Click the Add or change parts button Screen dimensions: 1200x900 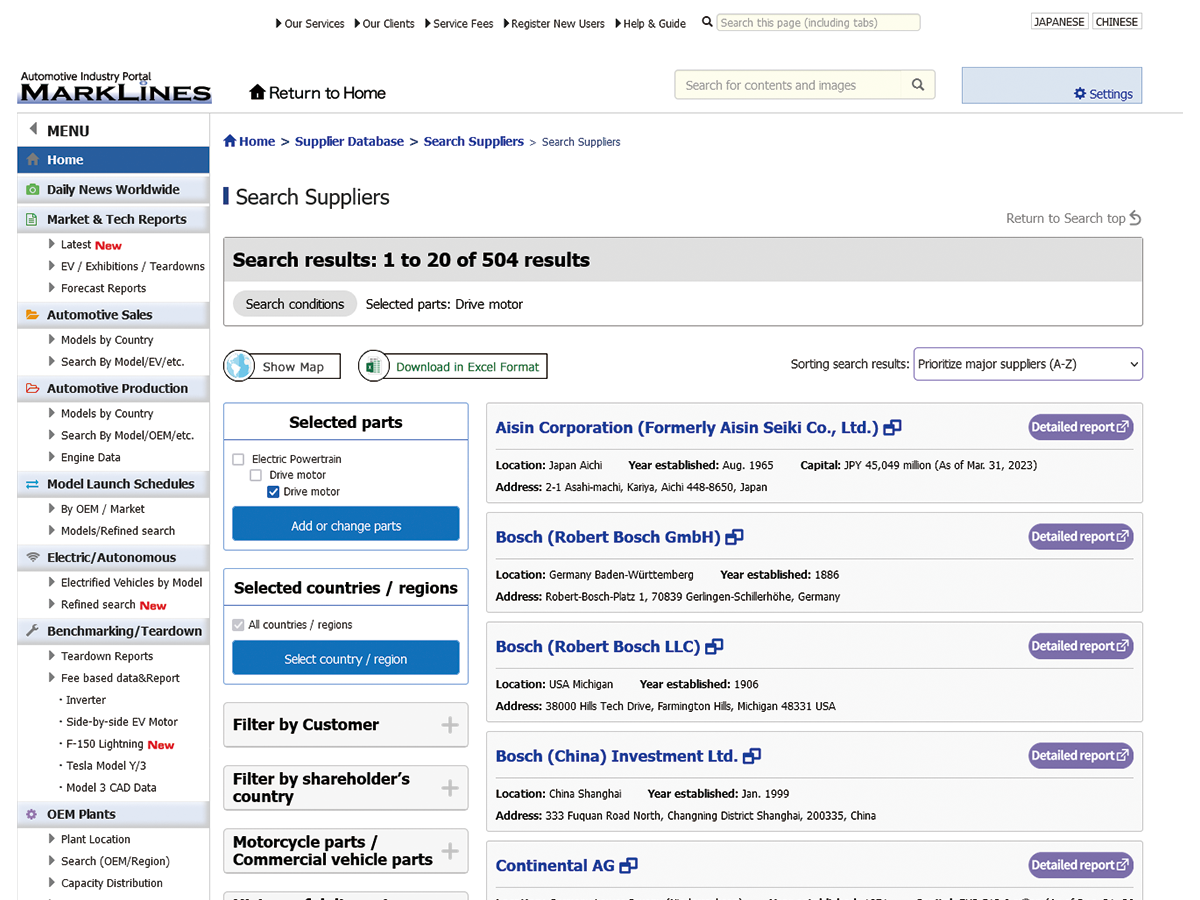point(346,525)
